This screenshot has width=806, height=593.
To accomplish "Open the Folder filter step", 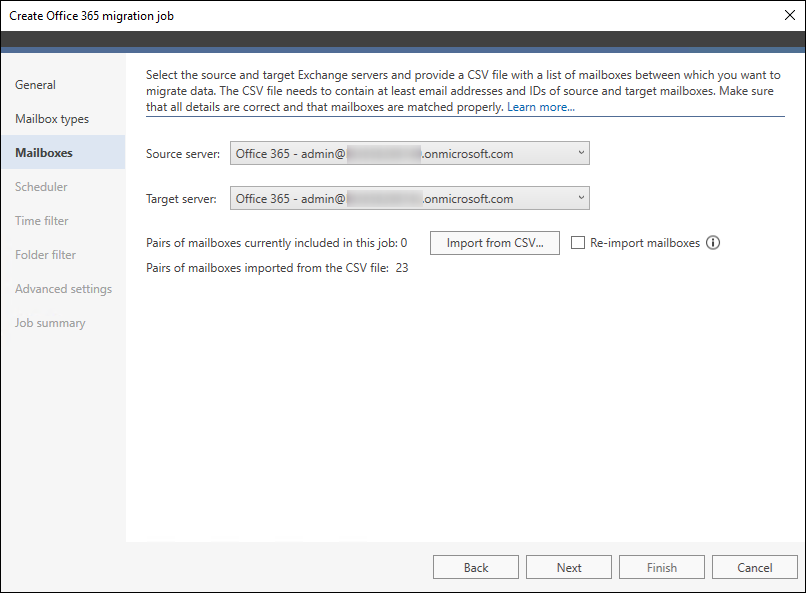I will (x=45, y=254).
